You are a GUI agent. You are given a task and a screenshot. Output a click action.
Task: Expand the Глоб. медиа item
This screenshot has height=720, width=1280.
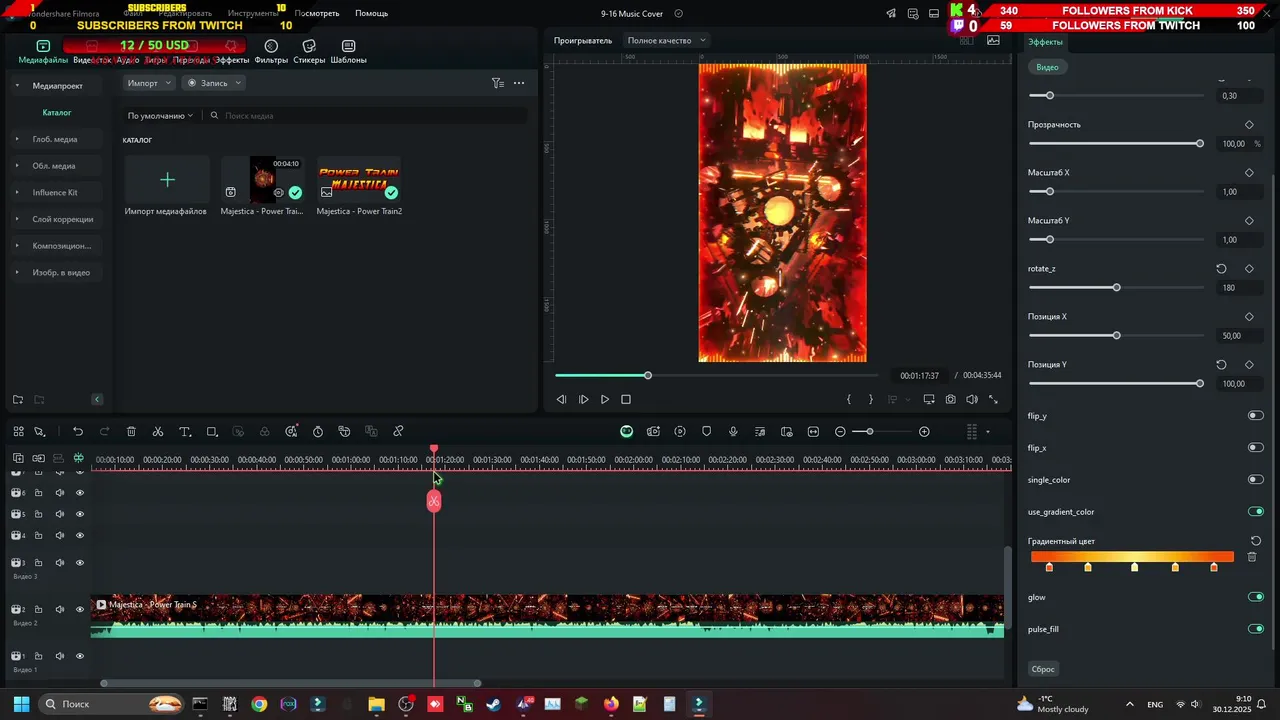click(17, 139)
